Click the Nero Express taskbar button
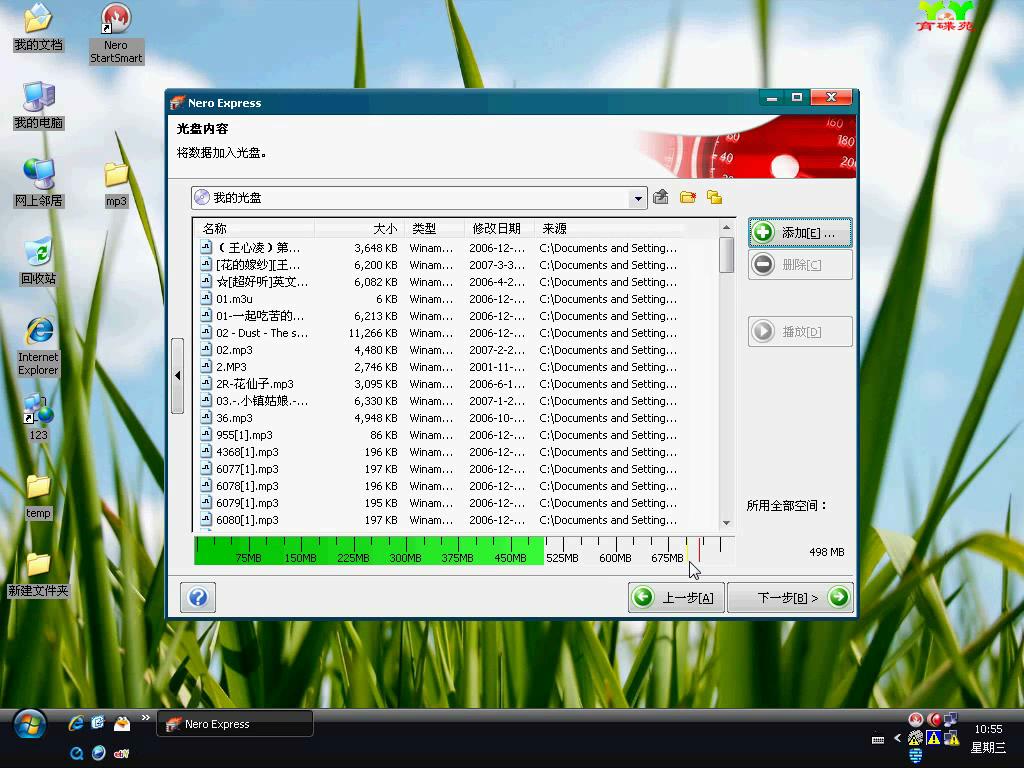The width and height of the screenshot is (1024, 768). click(x=234, y=724)
